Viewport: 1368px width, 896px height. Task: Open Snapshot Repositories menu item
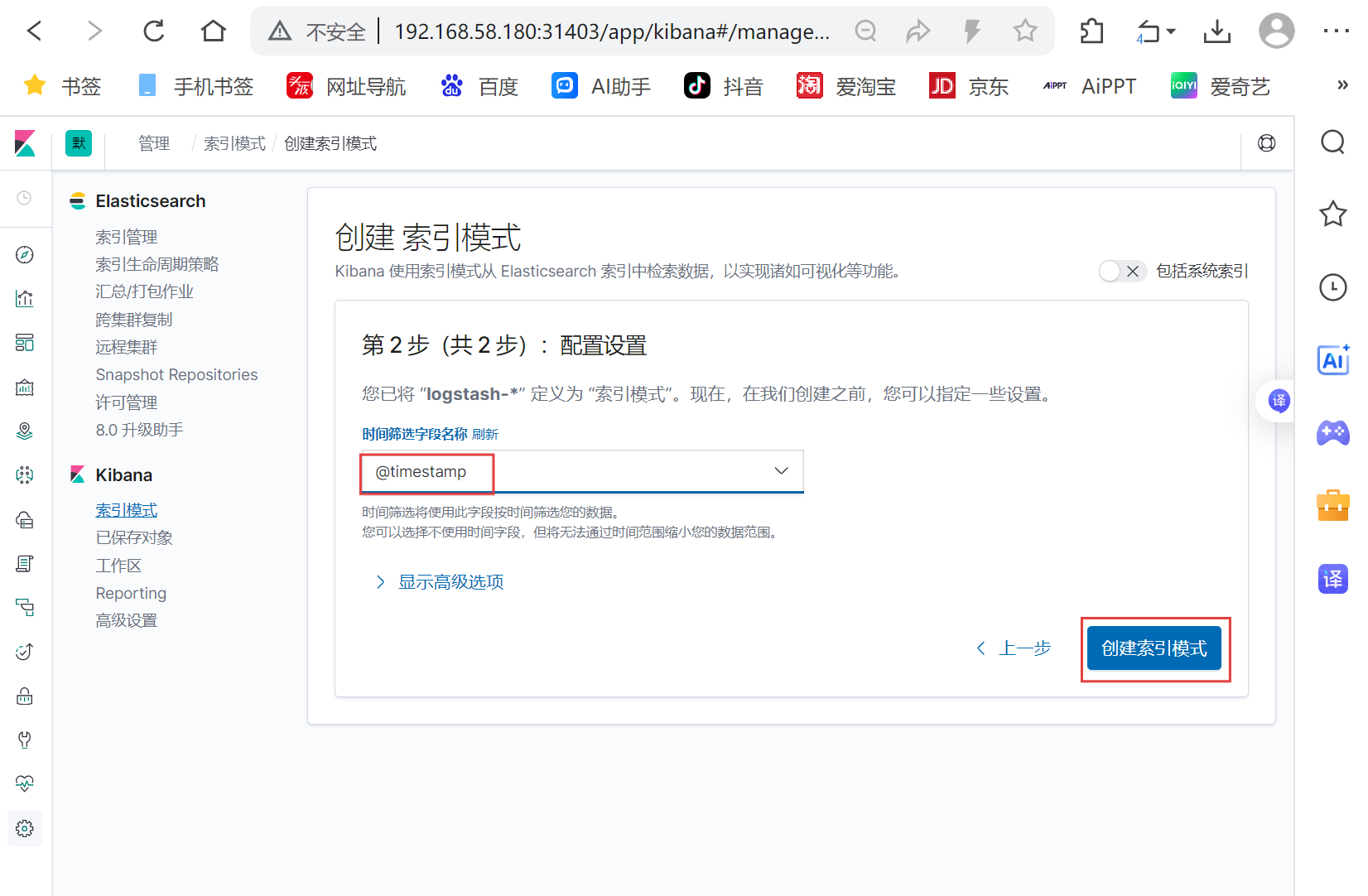pos(177,374)
